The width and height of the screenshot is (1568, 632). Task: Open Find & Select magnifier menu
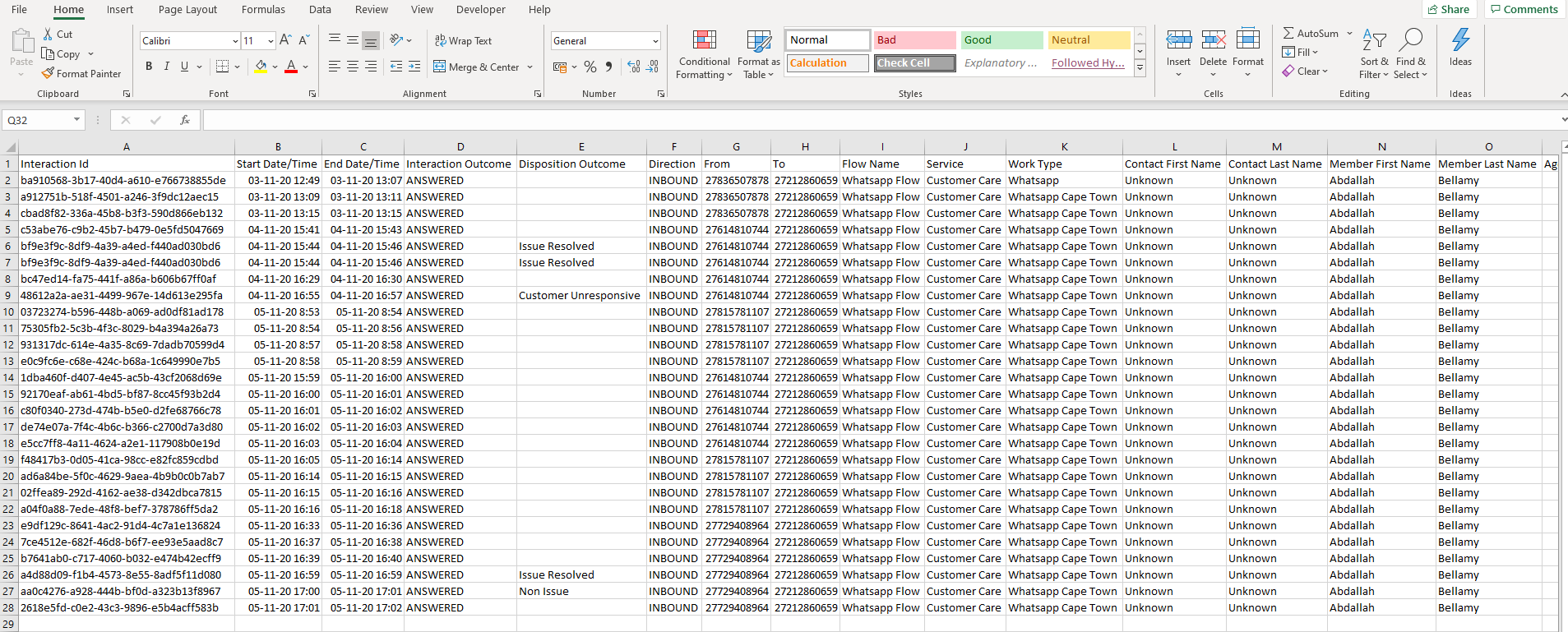[x=1411, y=54]
